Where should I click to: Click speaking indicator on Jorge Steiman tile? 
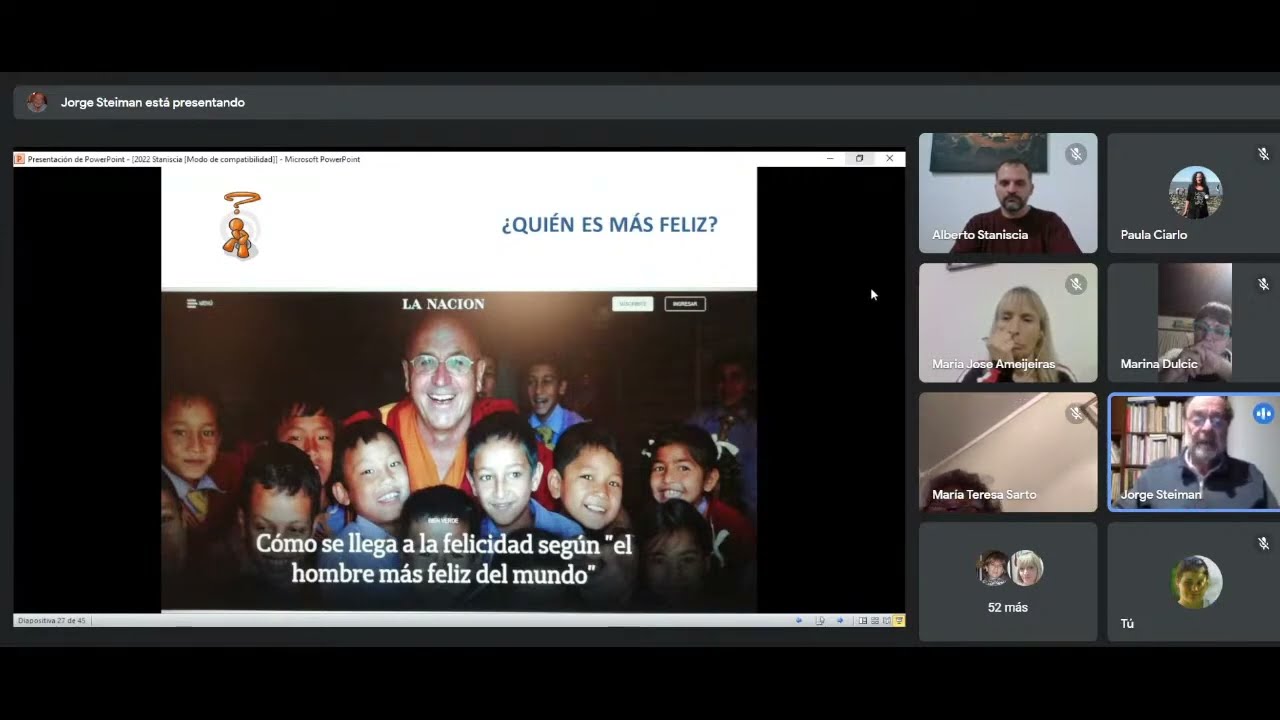click(x=1263, y=413)
